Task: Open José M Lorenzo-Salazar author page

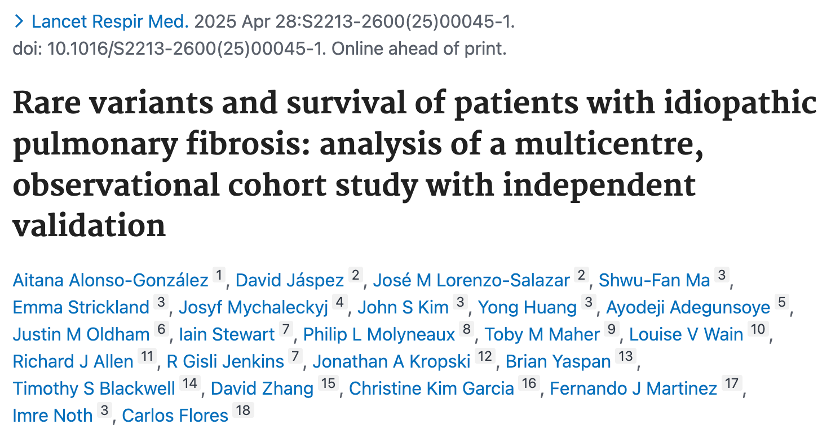Action: [471, 280]
